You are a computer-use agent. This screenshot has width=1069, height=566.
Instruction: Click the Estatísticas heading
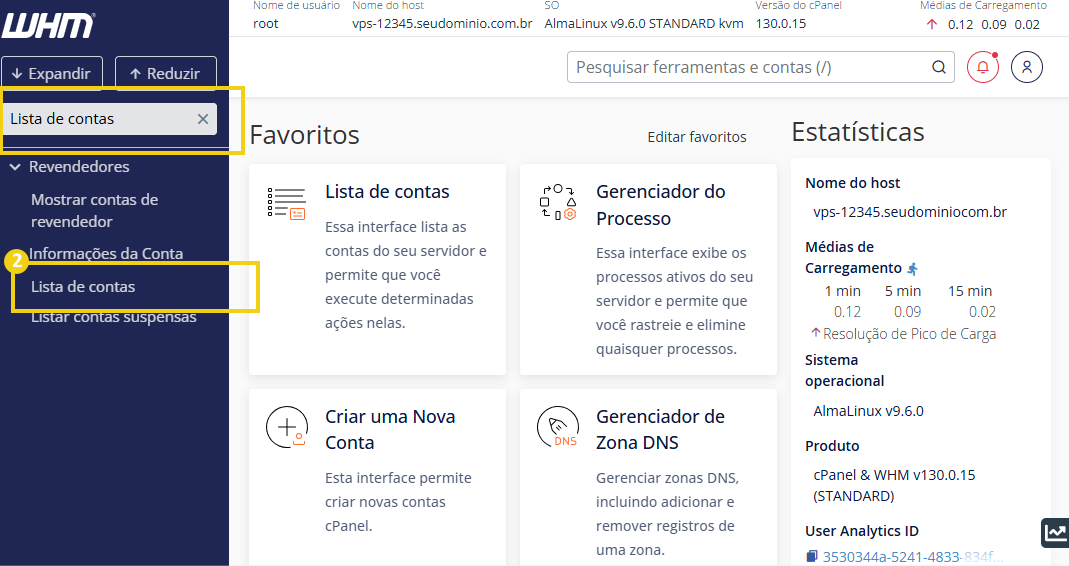click(858, 132)
